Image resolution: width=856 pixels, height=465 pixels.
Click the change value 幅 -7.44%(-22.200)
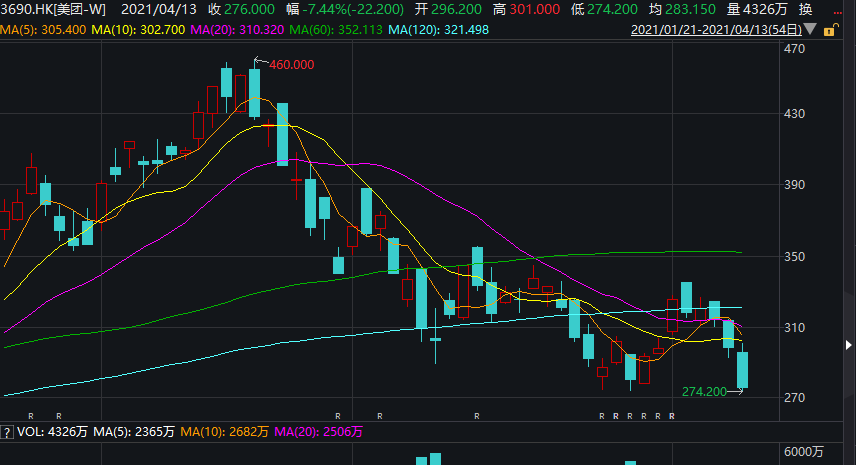(344, 9)
